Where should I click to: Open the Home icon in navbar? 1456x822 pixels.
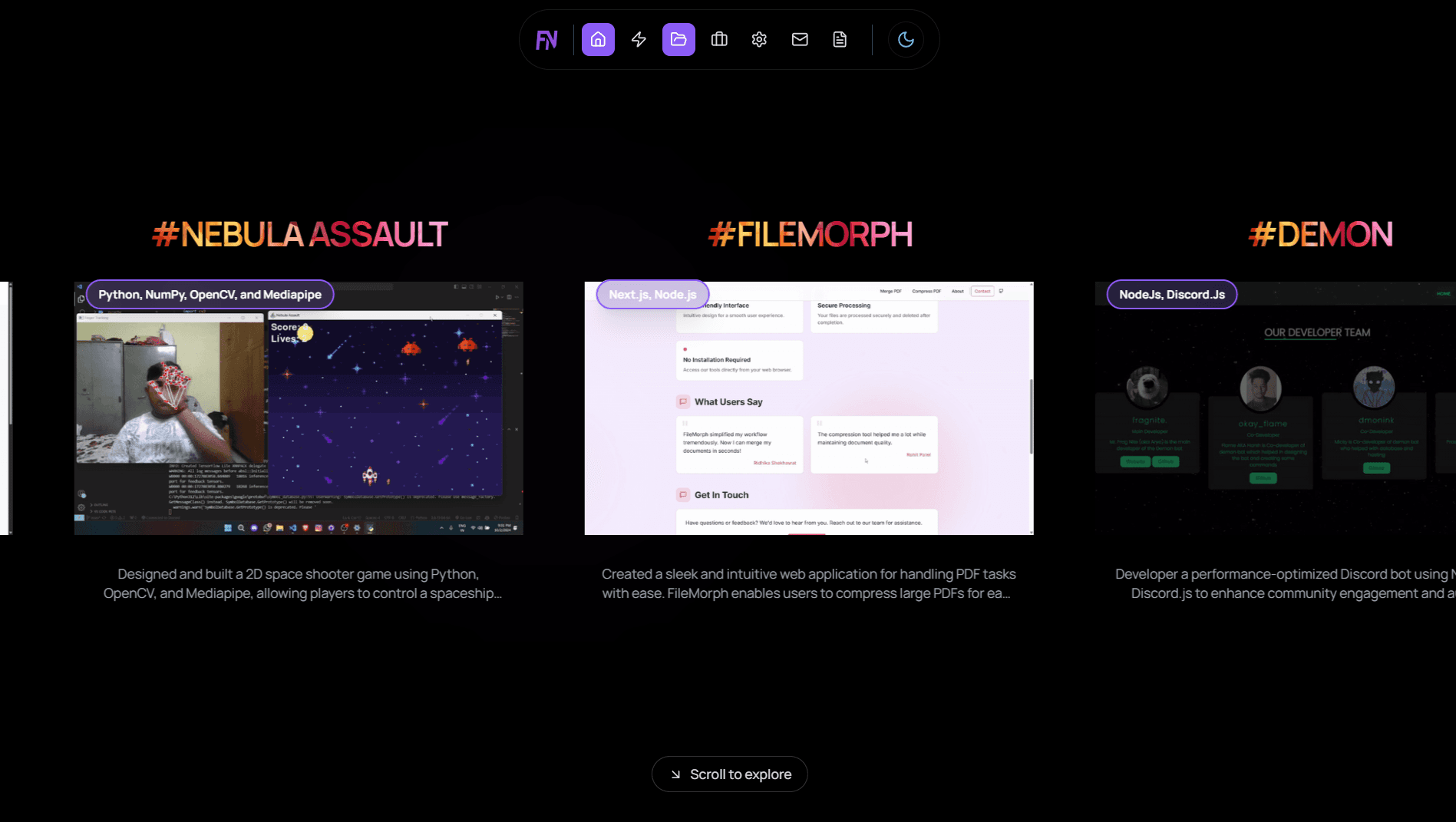point(598,40)
